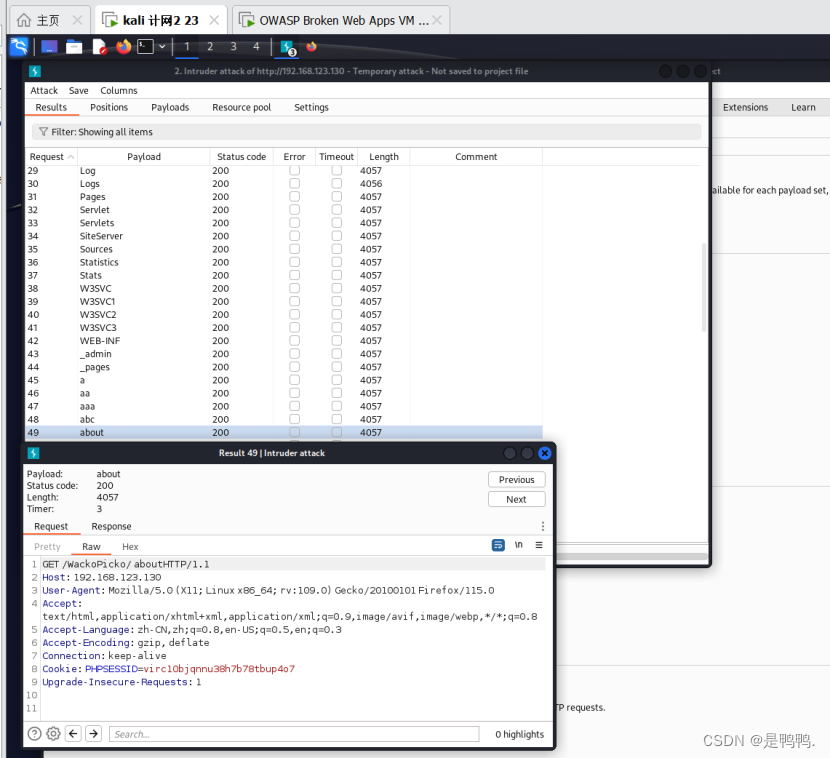Switch to Pretty view
Screen dimensions: 830x758
pyautogui.click(x=47, y=547)
